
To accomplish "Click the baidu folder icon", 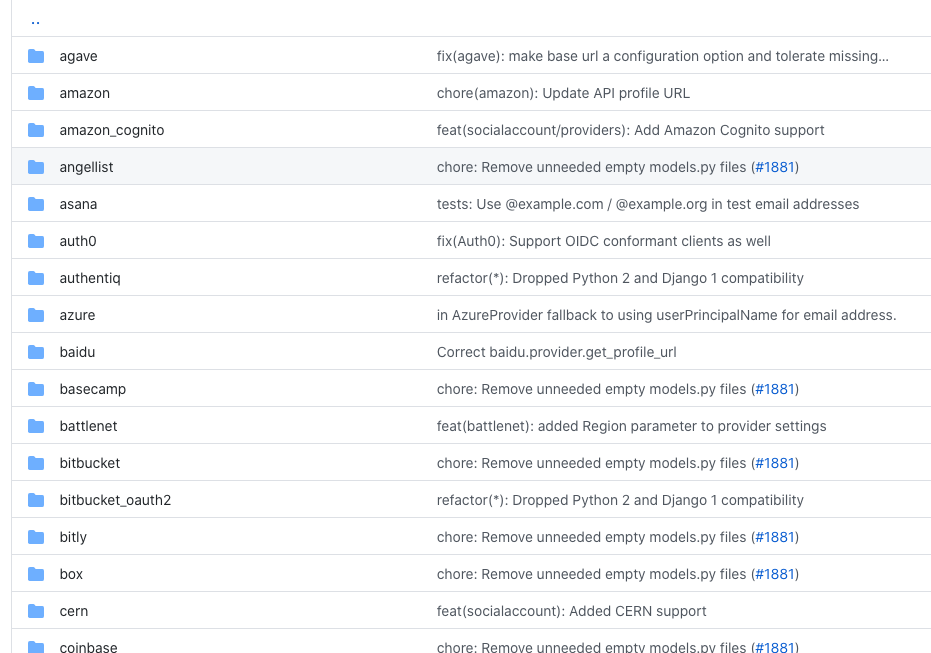I will pos(36,352).
